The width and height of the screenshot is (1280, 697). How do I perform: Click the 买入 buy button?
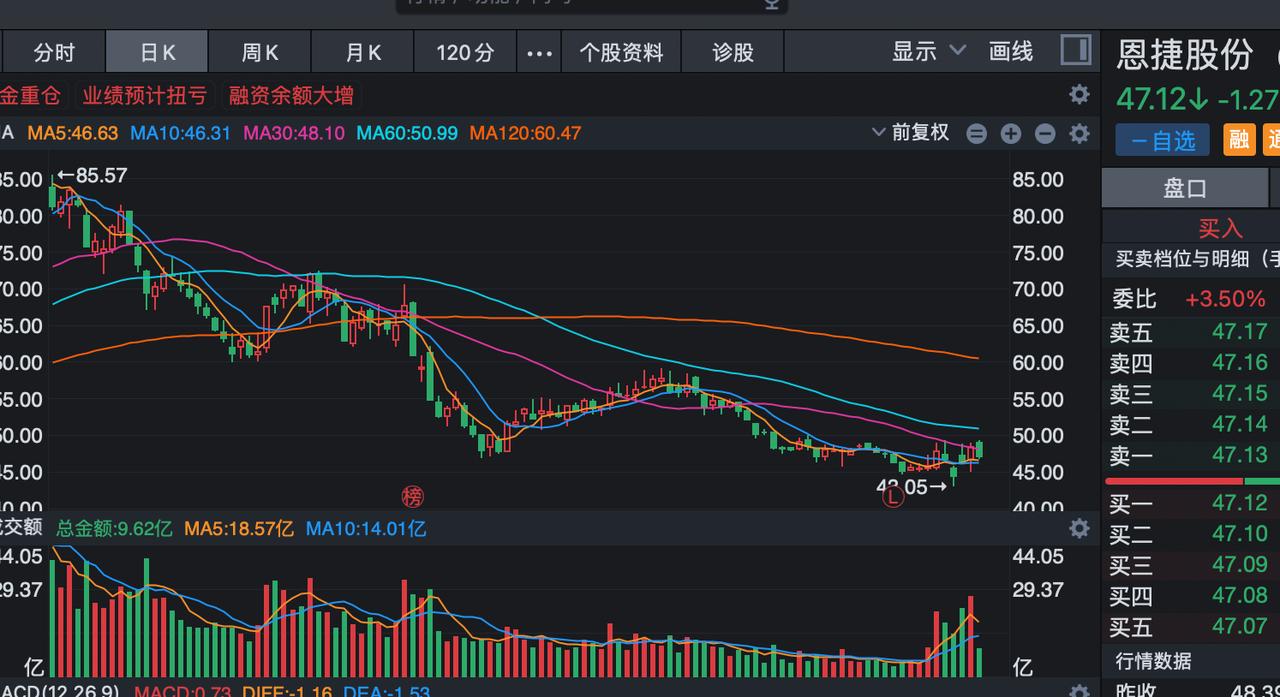(1220, 229)
